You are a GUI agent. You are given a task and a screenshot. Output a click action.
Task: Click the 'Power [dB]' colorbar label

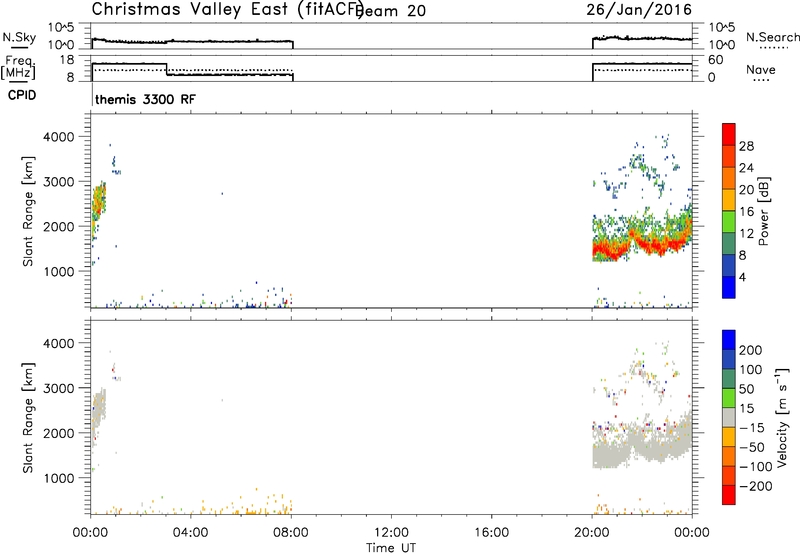[763, 211]
